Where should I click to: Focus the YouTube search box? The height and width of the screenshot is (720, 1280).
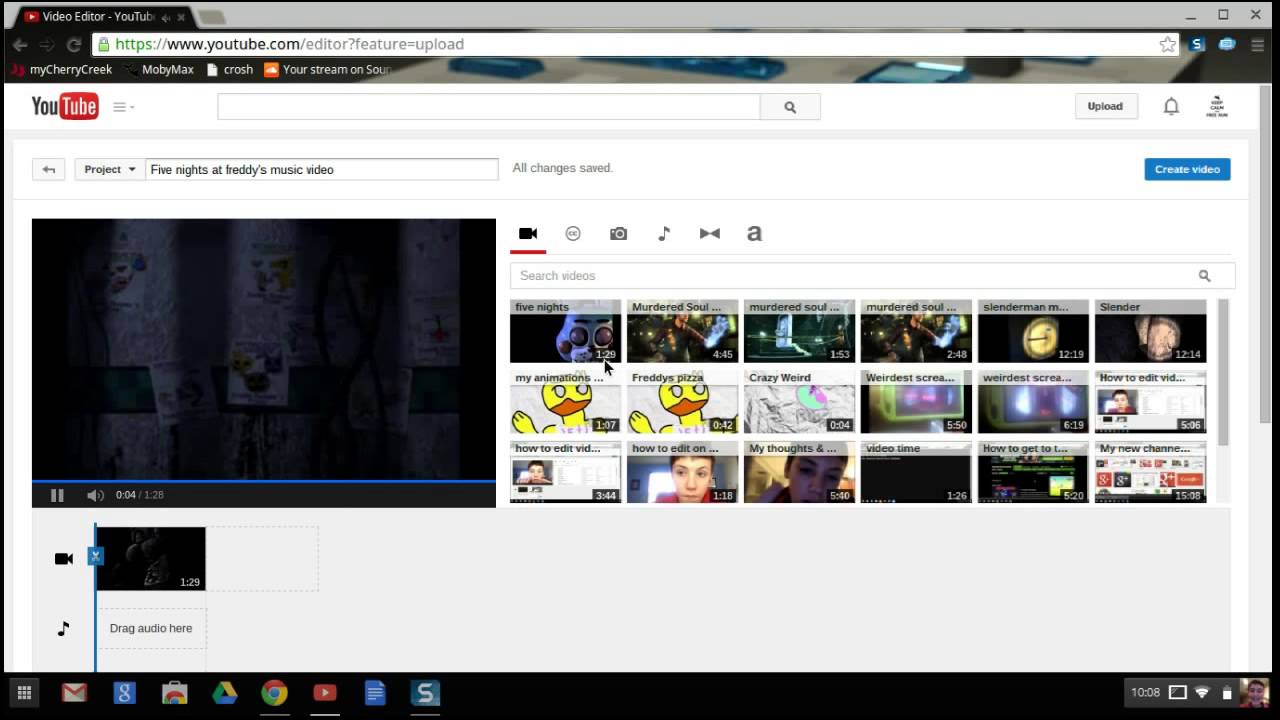point(489,107)
